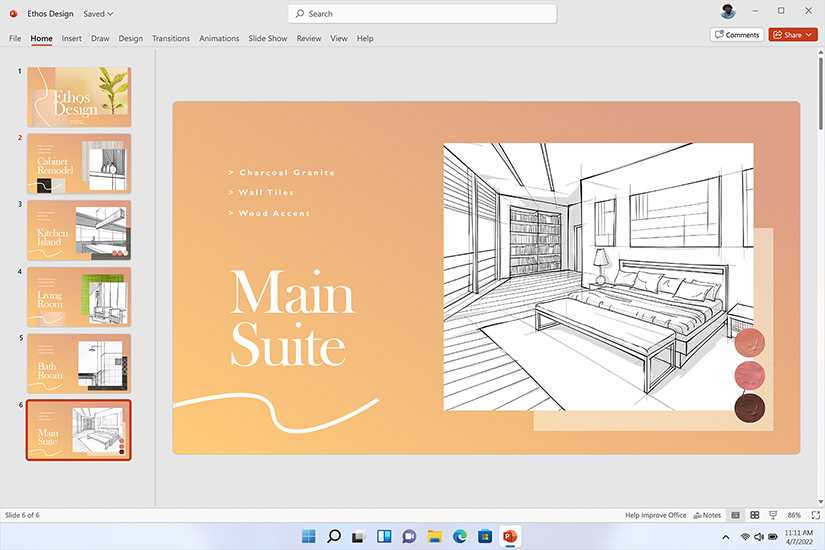Open the Task View taskbar icon
This screenshot has width=825, height=550.
point(359,537)
